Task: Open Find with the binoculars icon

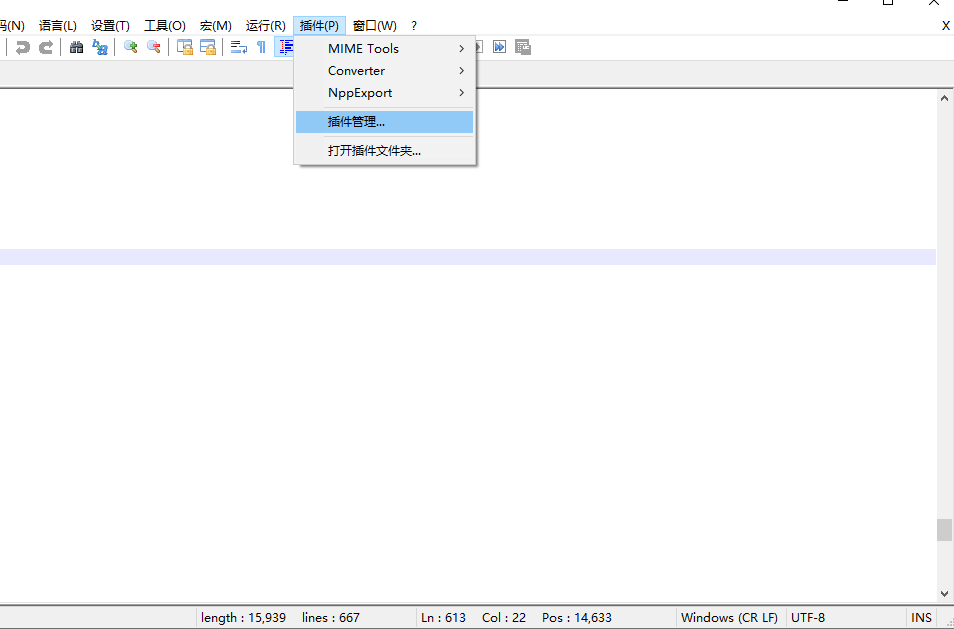Action: click(x=76, y=47)
